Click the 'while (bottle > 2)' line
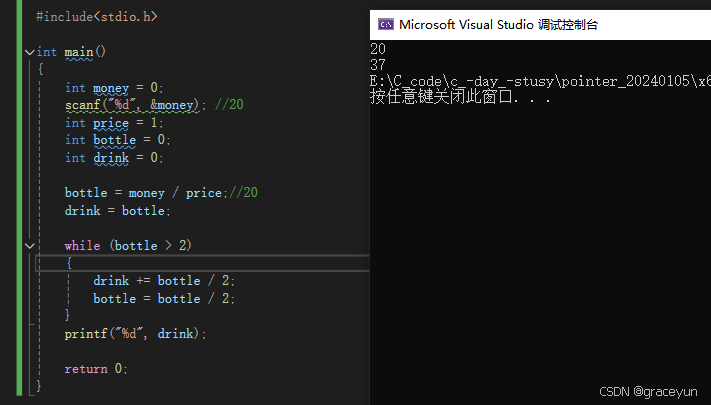This screenshot has width=711, height=405. click(x=128, y=246)
